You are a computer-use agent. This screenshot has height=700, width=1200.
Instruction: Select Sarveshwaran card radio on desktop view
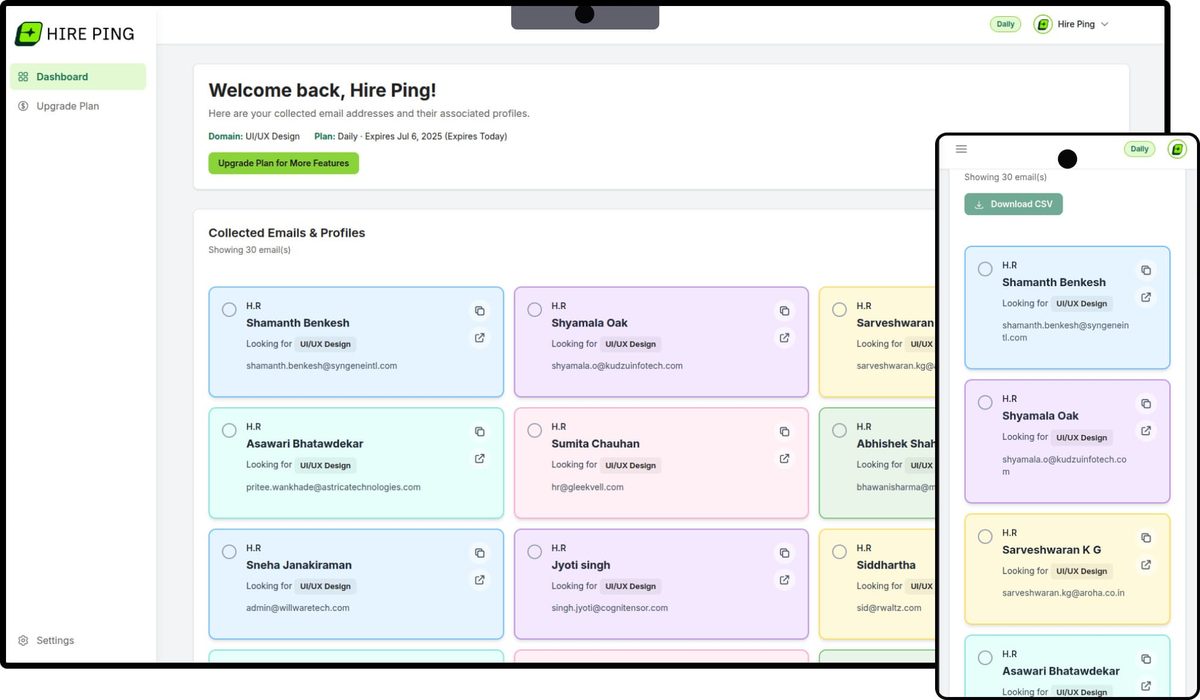click(839, 310)
